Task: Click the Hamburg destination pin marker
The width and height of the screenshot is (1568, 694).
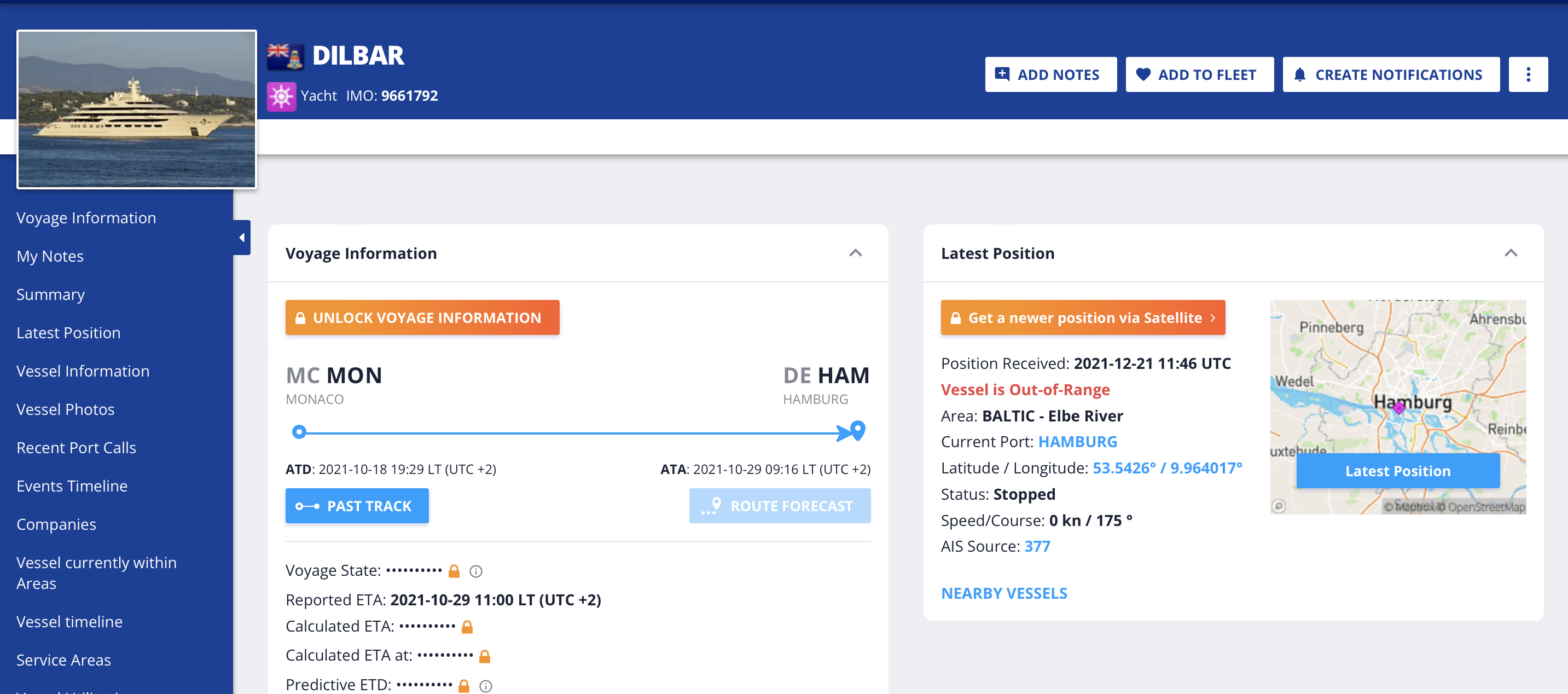Action: point(858,430)
